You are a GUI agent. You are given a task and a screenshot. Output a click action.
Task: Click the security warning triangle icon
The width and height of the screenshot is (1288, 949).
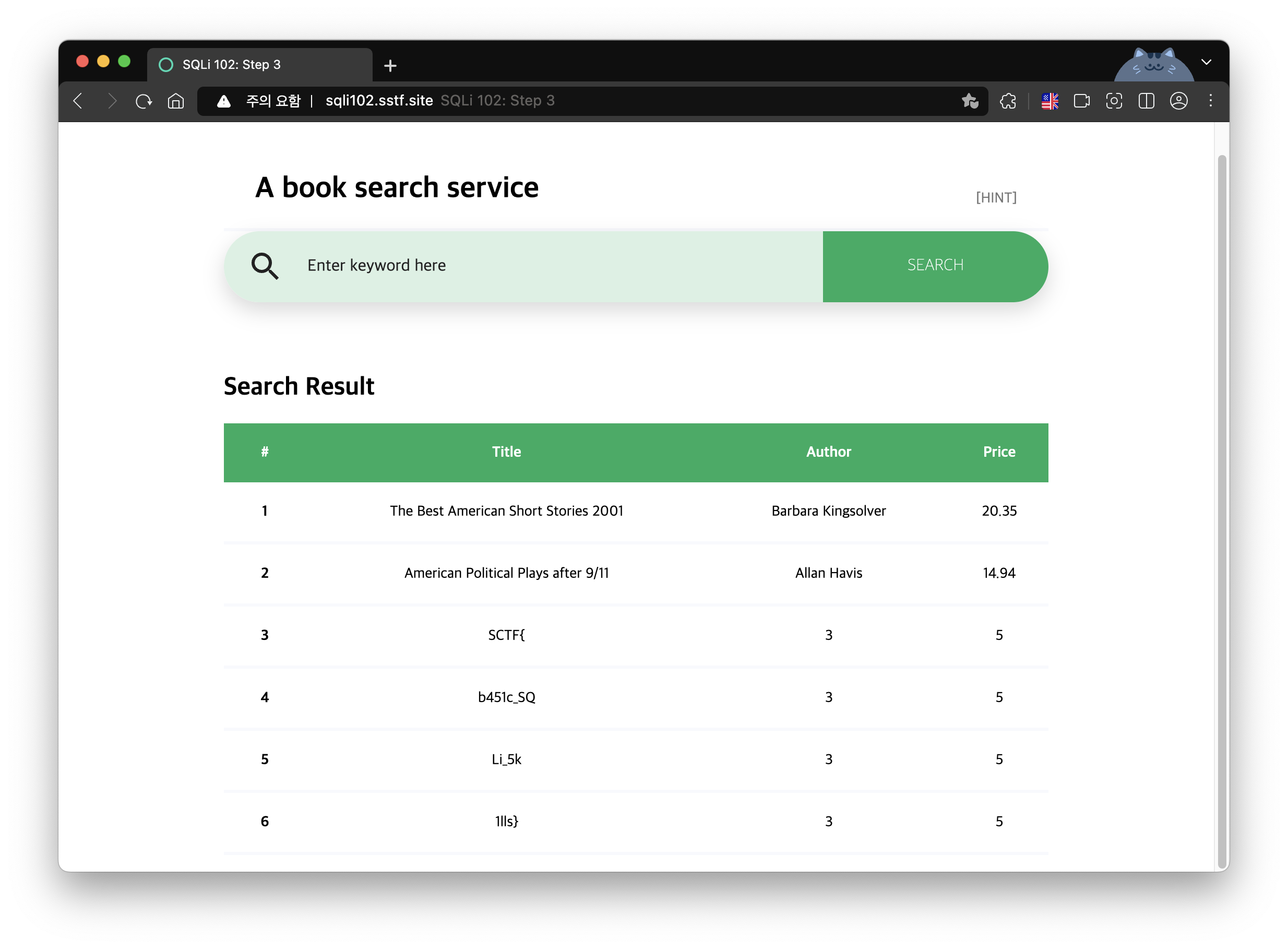tap(223, 101)
